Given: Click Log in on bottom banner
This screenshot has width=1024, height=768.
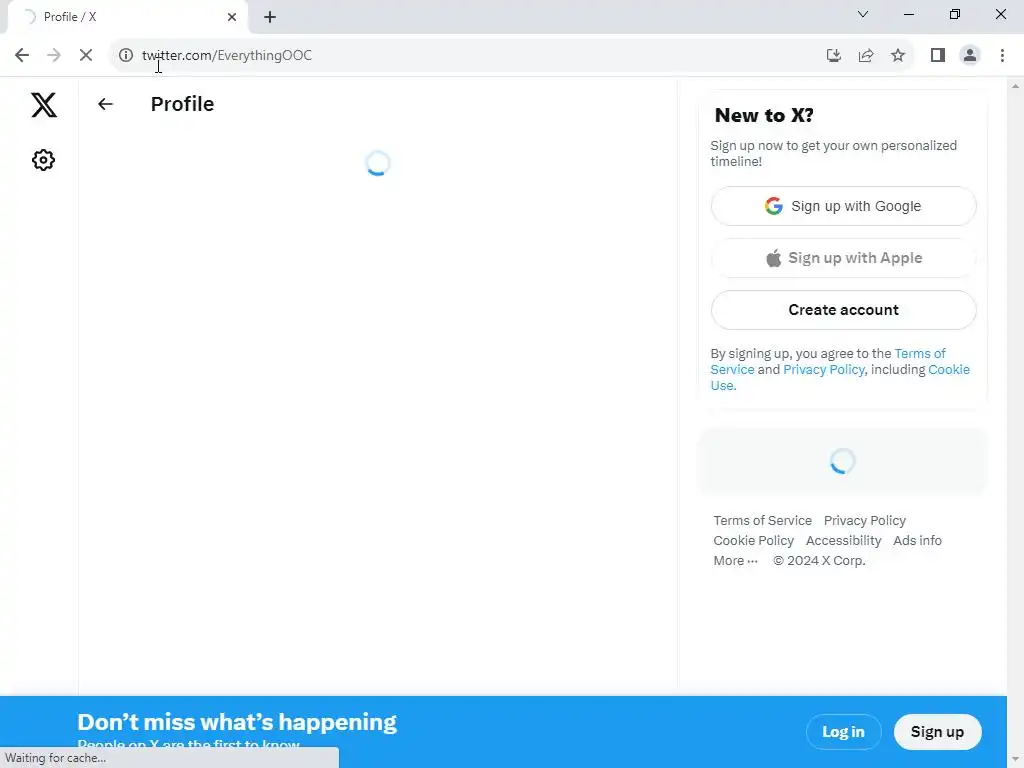Looking at the screenshot, I should point(843,732).
